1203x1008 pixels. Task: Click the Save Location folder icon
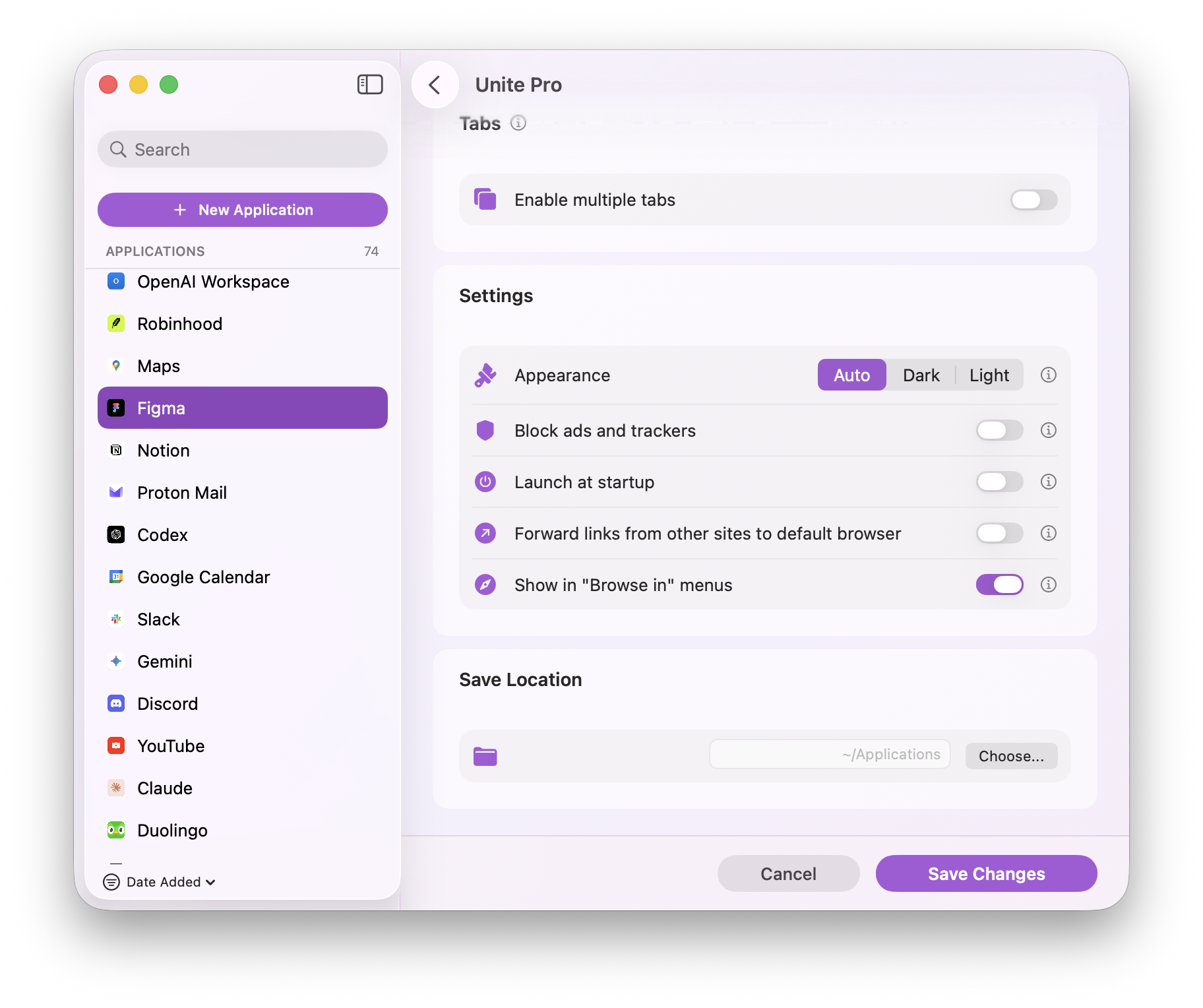tap(485, 757)
